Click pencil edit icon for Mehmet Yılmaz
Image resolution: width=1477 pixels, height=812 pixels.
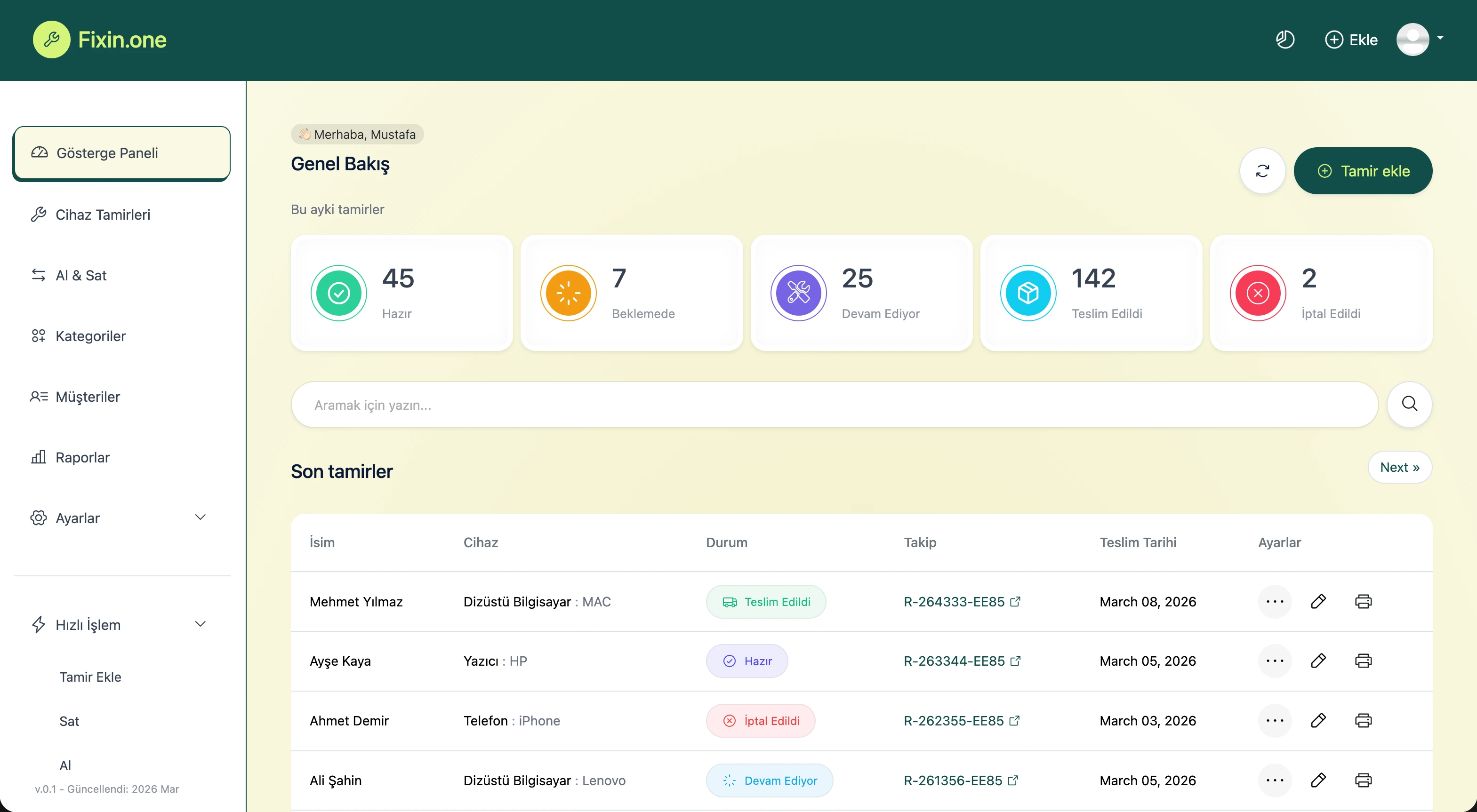point(1318,601)
